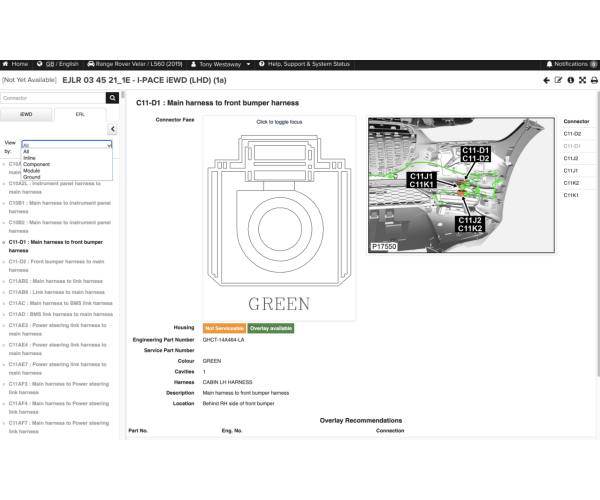Click the Part No. column header

[138, 431]
